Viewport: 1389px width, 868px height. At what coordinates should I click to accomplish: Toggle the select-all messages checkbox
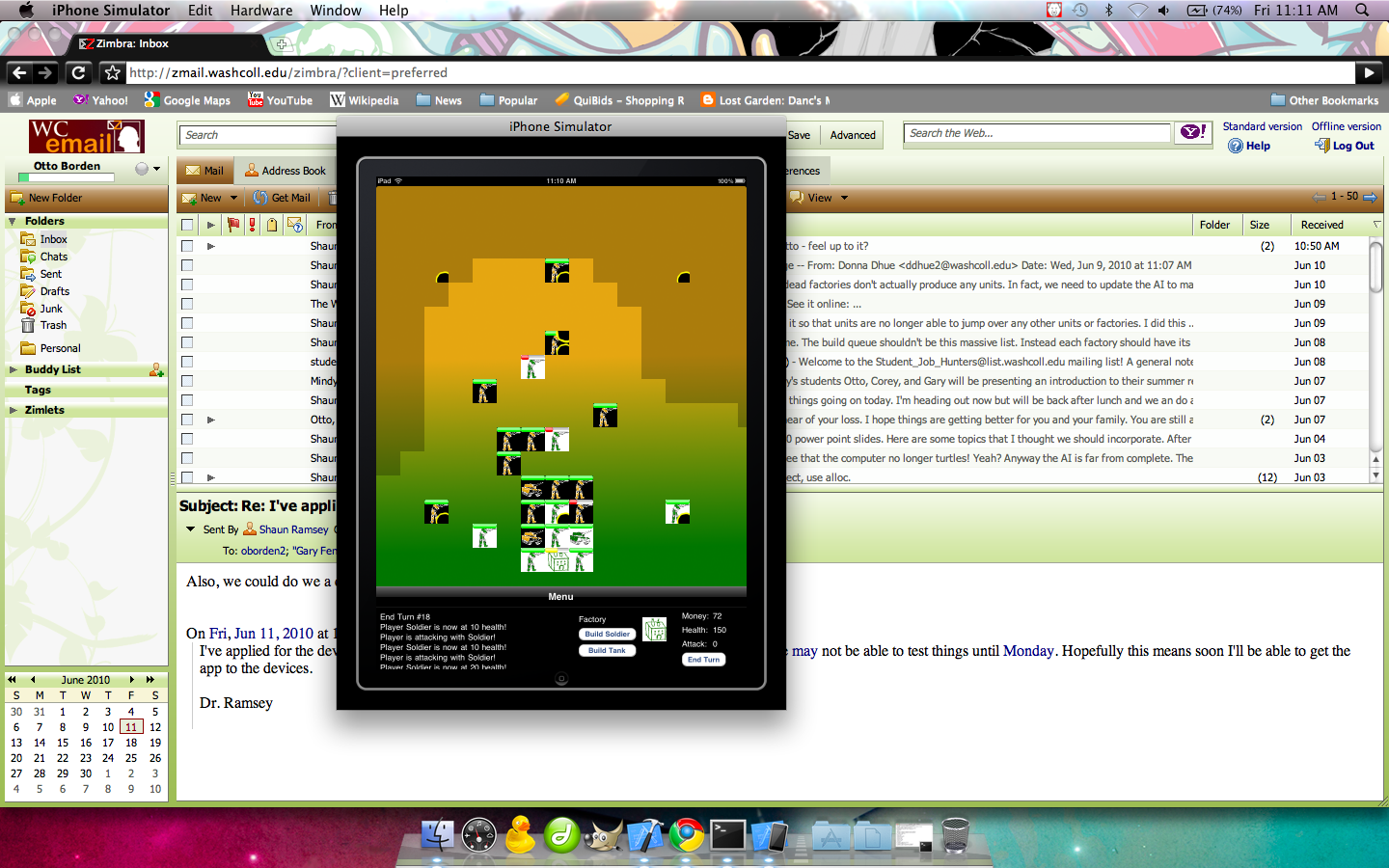point(187,225)
